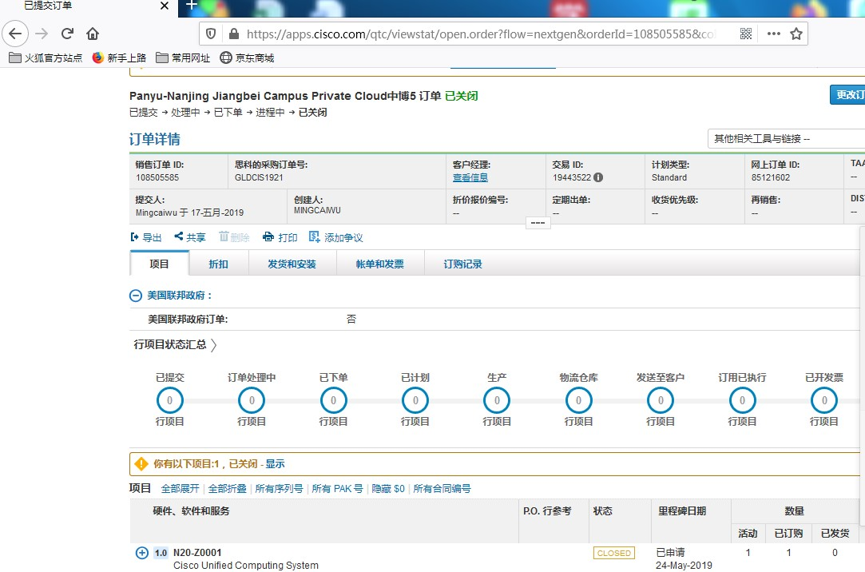Click 已开发票 status circle

(x=824, y=400)
